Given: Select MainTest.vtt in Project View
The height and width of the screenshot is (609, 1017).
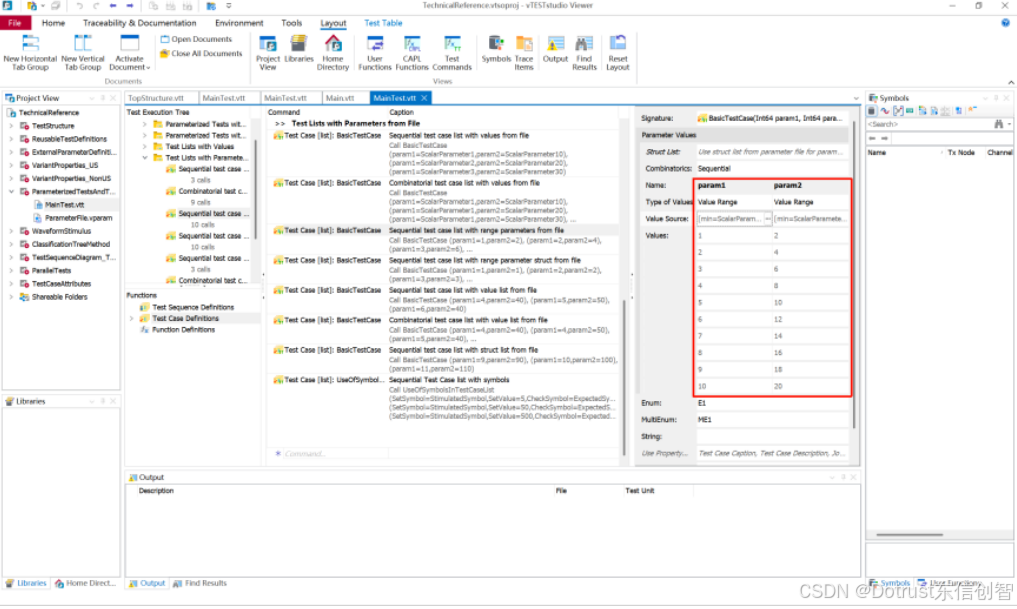Looking at the screenshot, I should click(x=64, y=205).
